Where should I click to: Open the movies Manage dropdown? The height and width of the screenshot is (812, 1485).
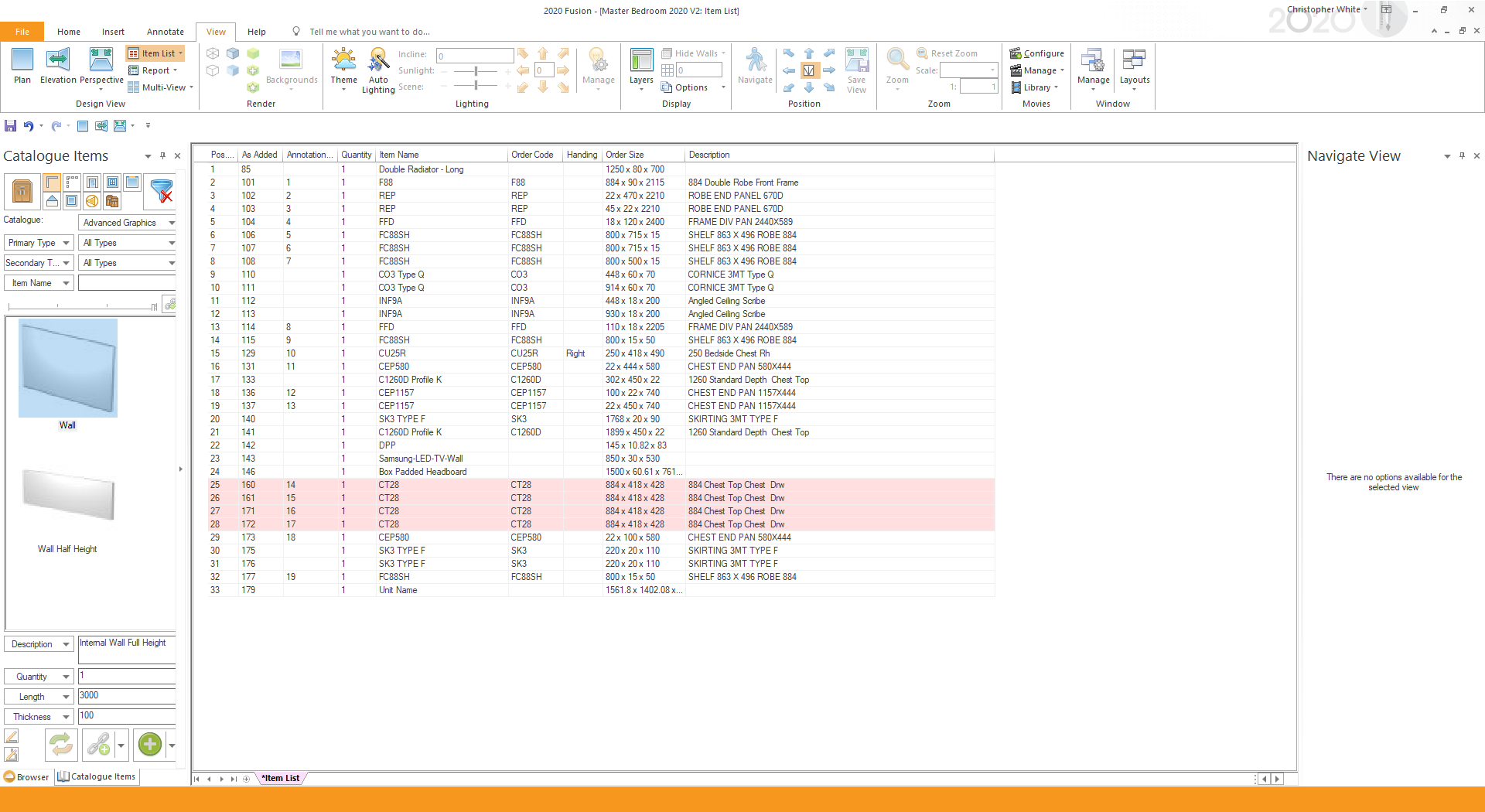tap(1036, 70)
